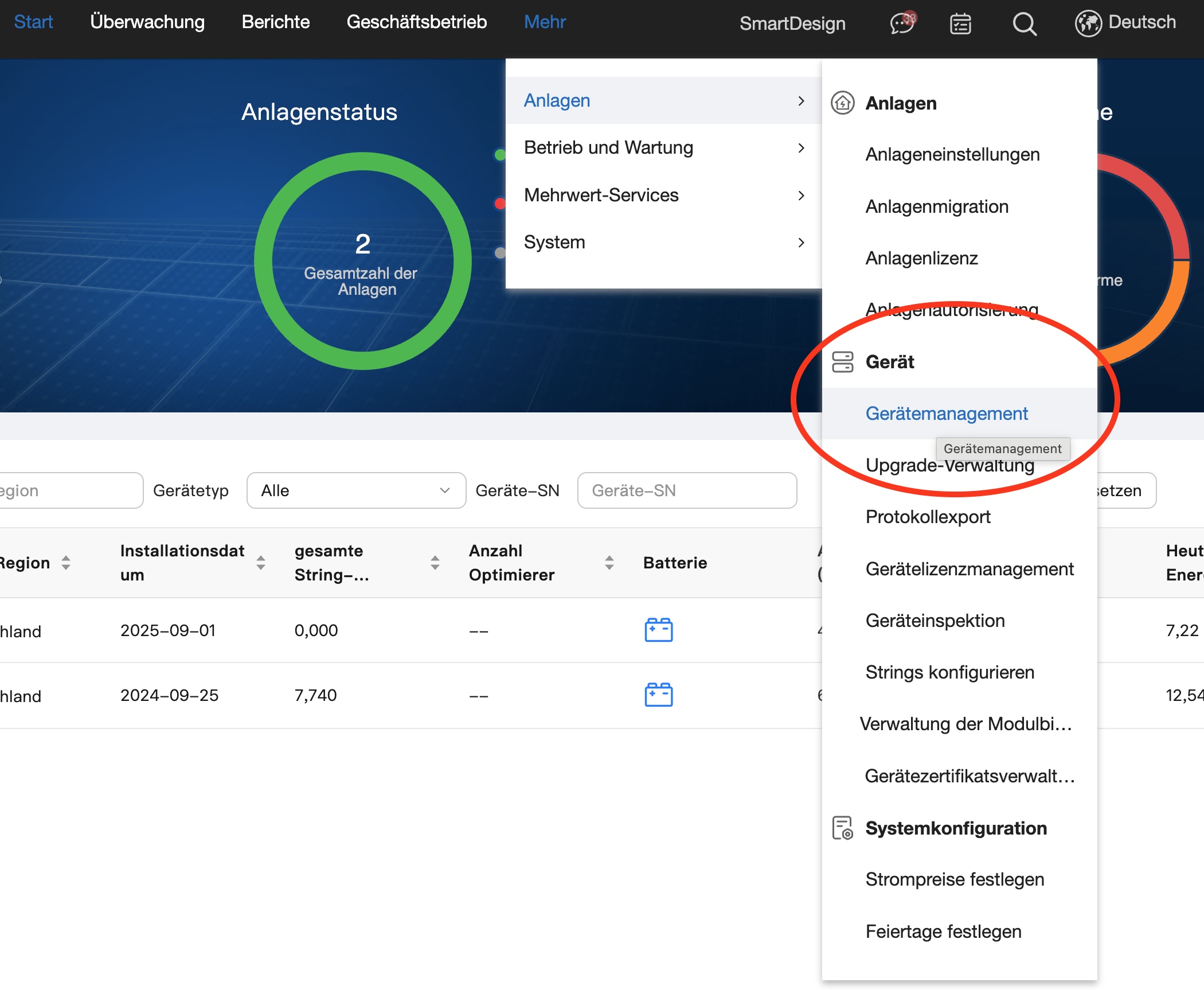
Task: Open battery icon in 2025-09-01 row
Action: (x=659, y=630)
